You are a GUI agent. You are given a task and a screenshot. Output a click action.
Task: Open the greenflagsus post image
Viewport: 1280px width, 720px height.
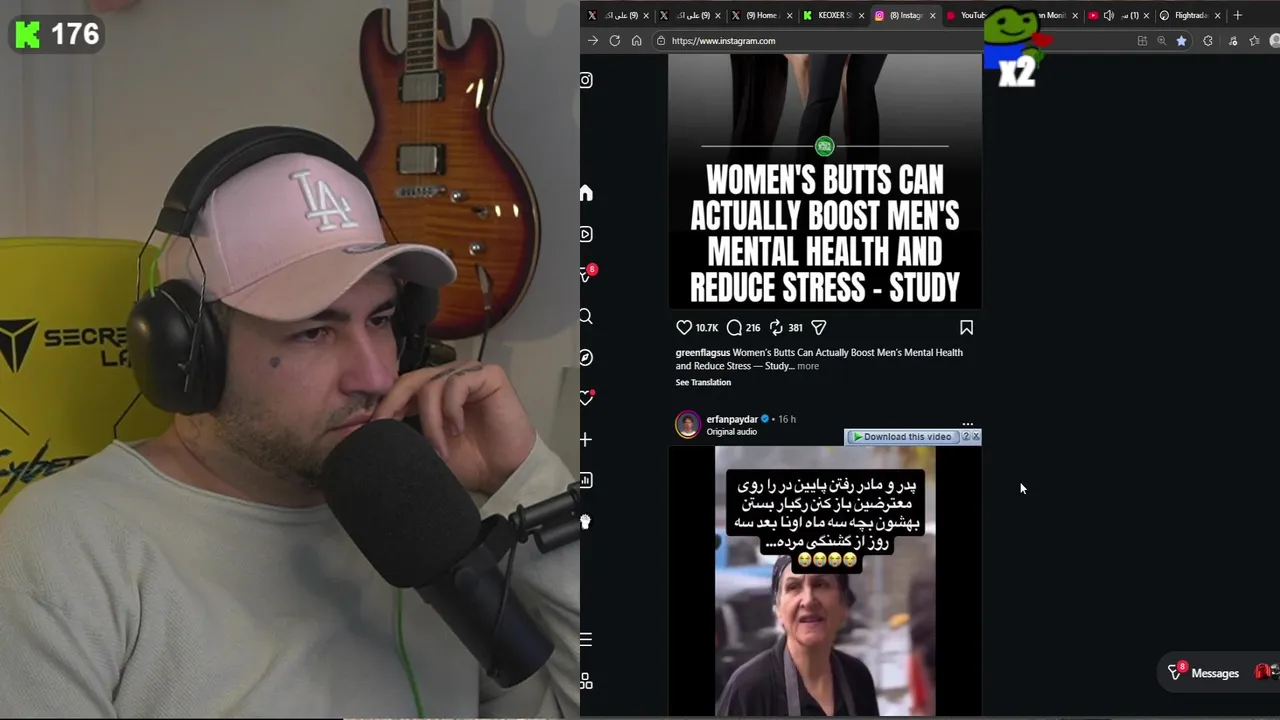825,181
